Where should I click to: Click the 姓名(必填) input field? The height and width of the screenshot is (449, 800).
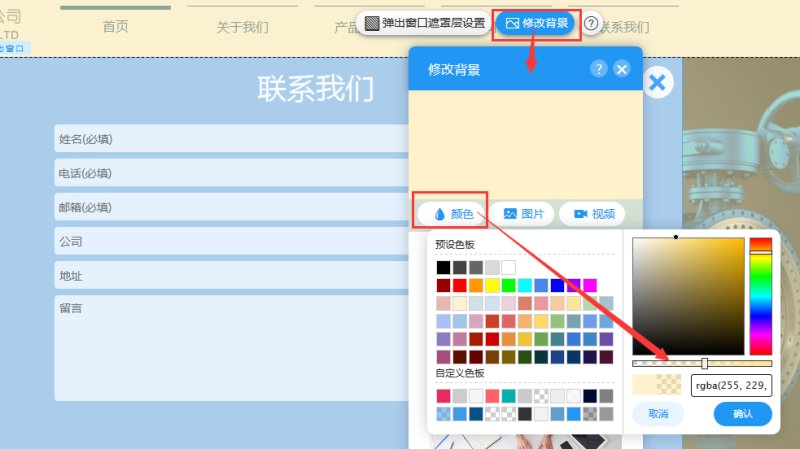[232, 139]
